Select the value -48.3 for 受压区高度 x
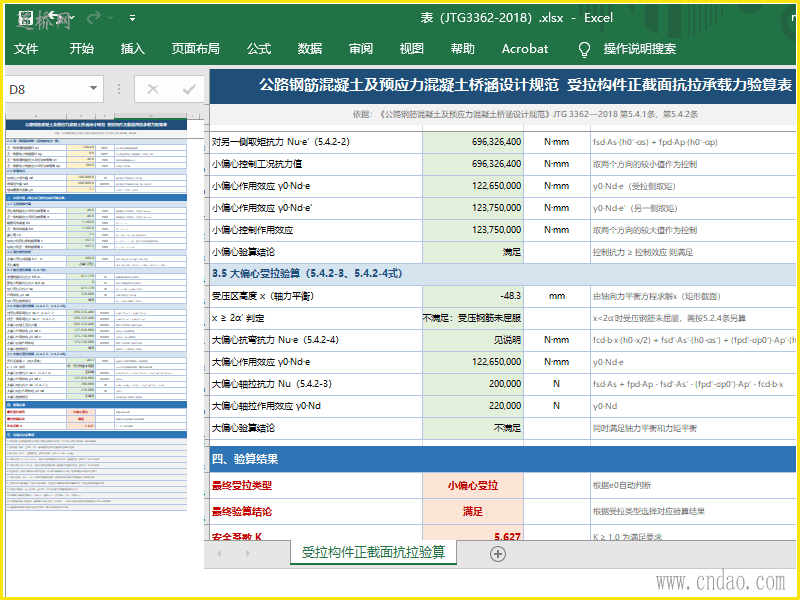The width and height of the screenshot is (800, 600). (x=473, y=296)
